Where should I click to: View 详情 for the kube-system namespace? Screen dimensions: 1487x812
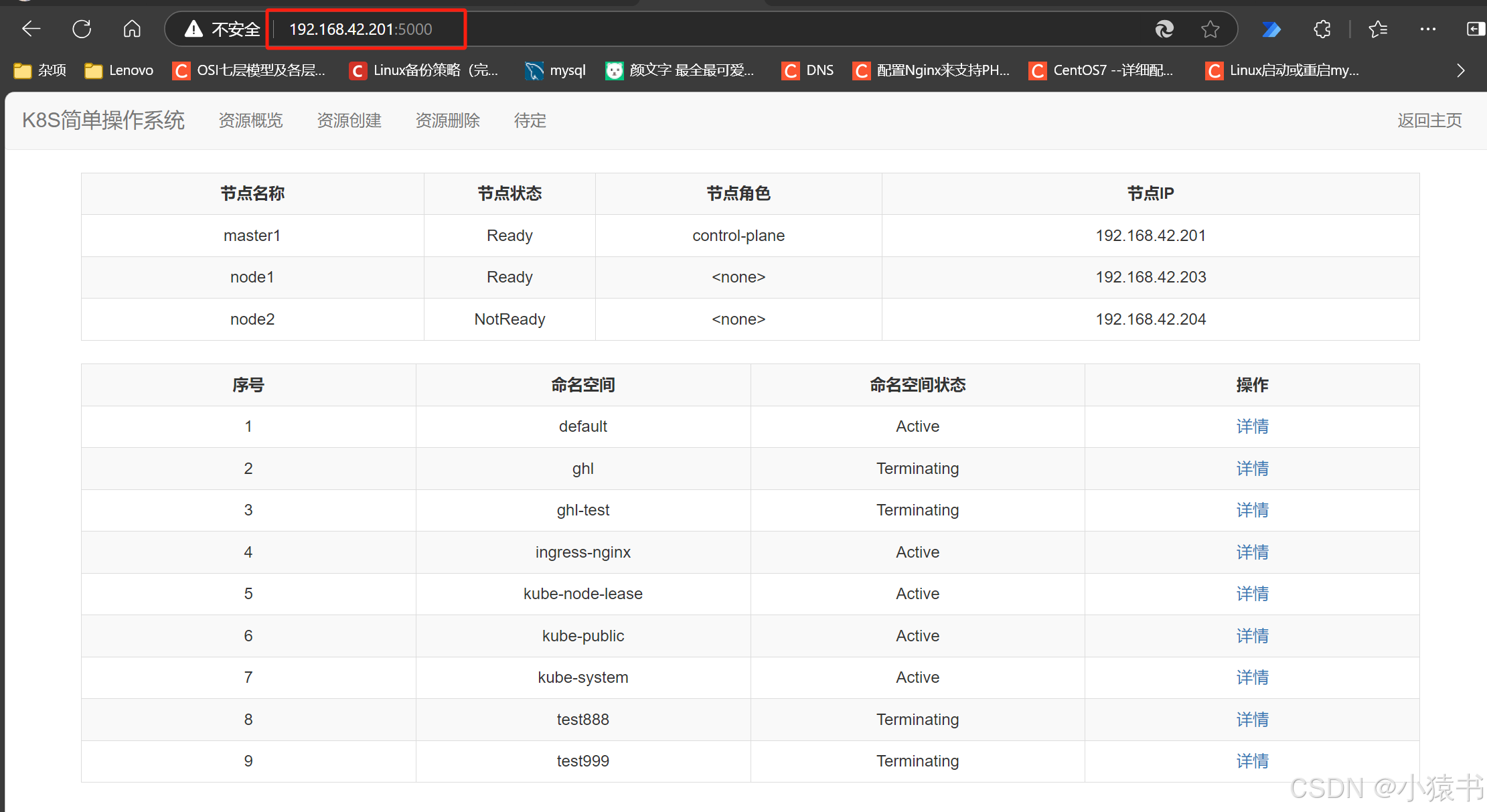[x=1252, y=677]
